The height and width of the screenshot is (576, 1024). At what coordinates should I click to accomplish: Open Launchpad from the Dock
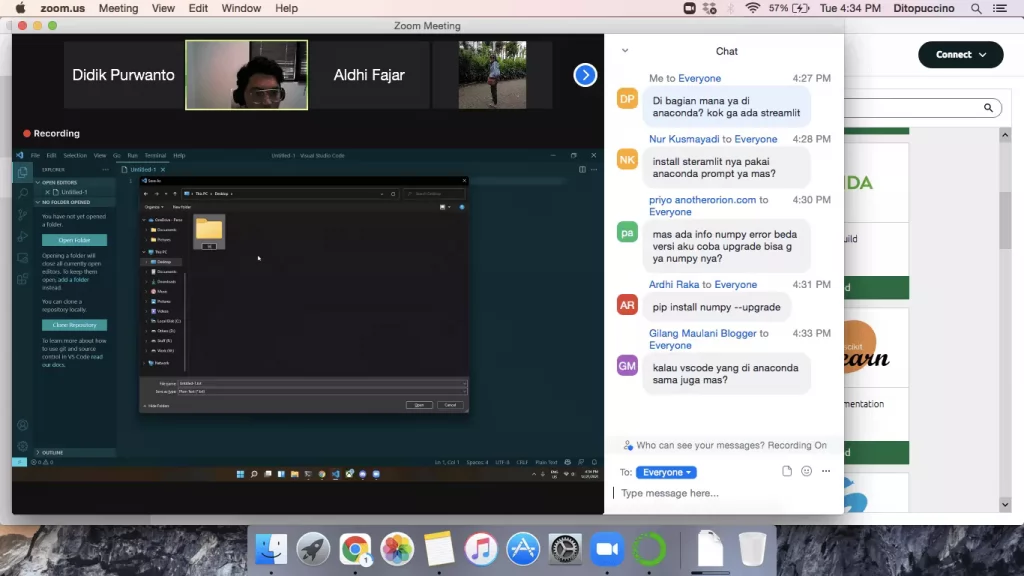pyautogui.click(x=313, y=549)
